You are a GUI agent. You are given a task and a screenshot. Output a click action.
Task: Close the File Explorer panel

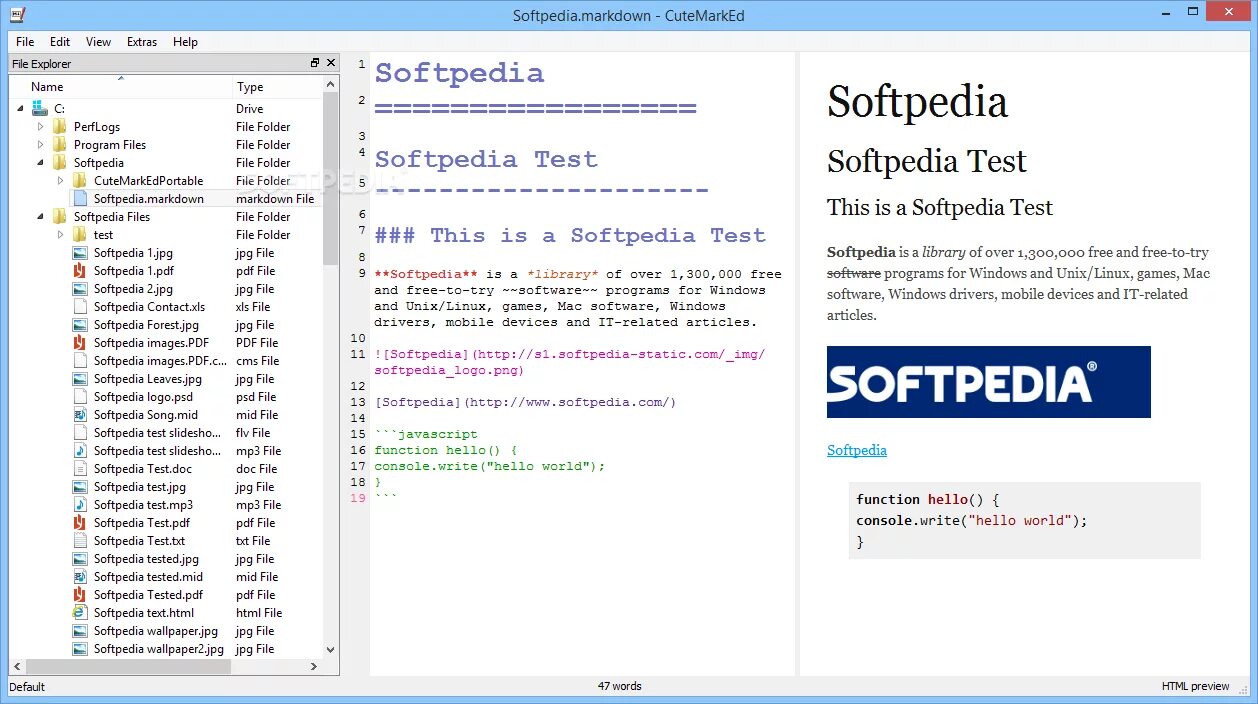click(x=330, y=63)
